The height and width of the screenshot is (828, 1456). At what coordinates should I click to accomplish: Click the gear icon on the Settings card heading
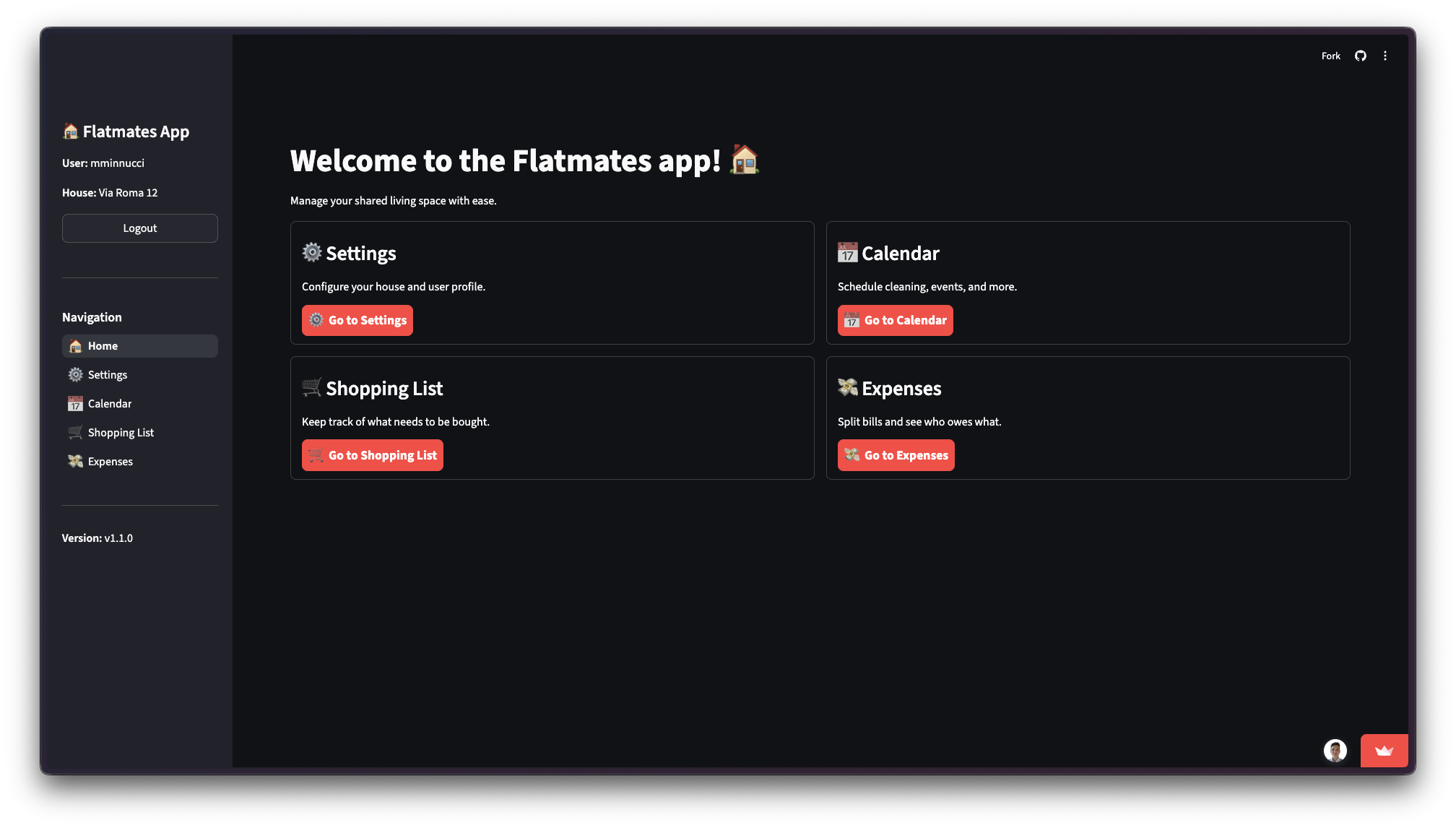click(x=311, y=252)
